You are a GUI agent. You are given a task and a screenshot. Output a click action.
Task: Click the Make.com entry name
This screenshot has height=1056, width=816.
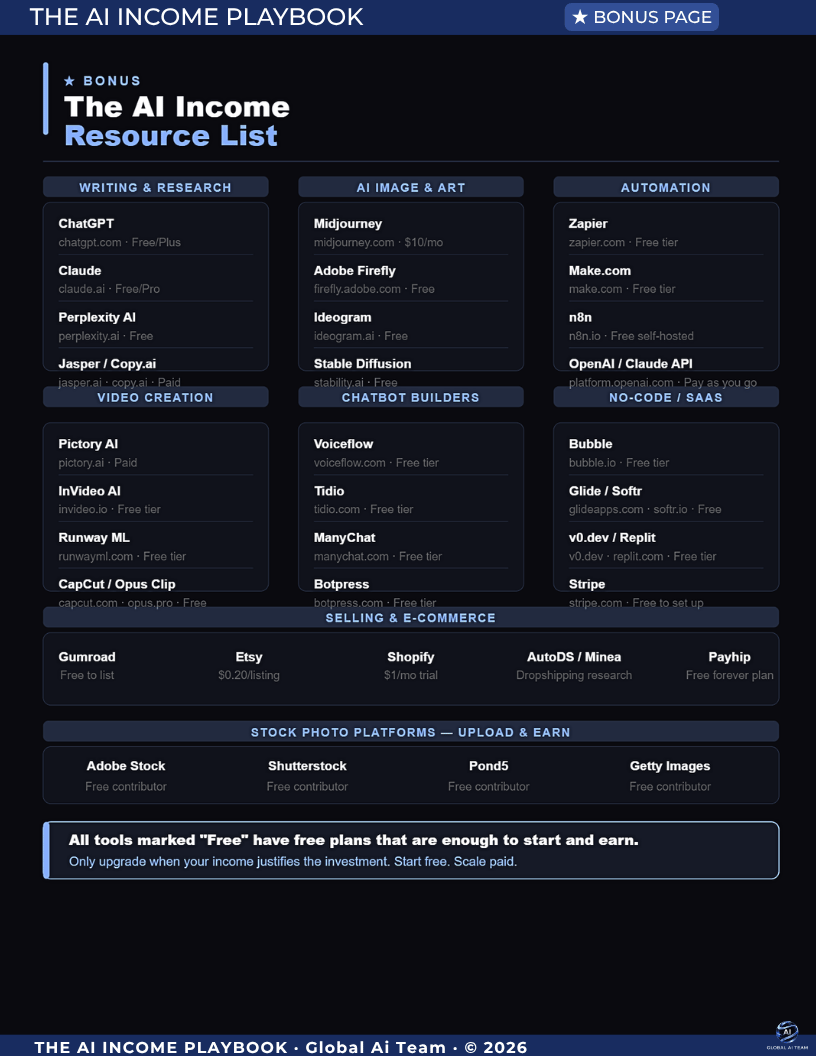[x=600, y=271]
